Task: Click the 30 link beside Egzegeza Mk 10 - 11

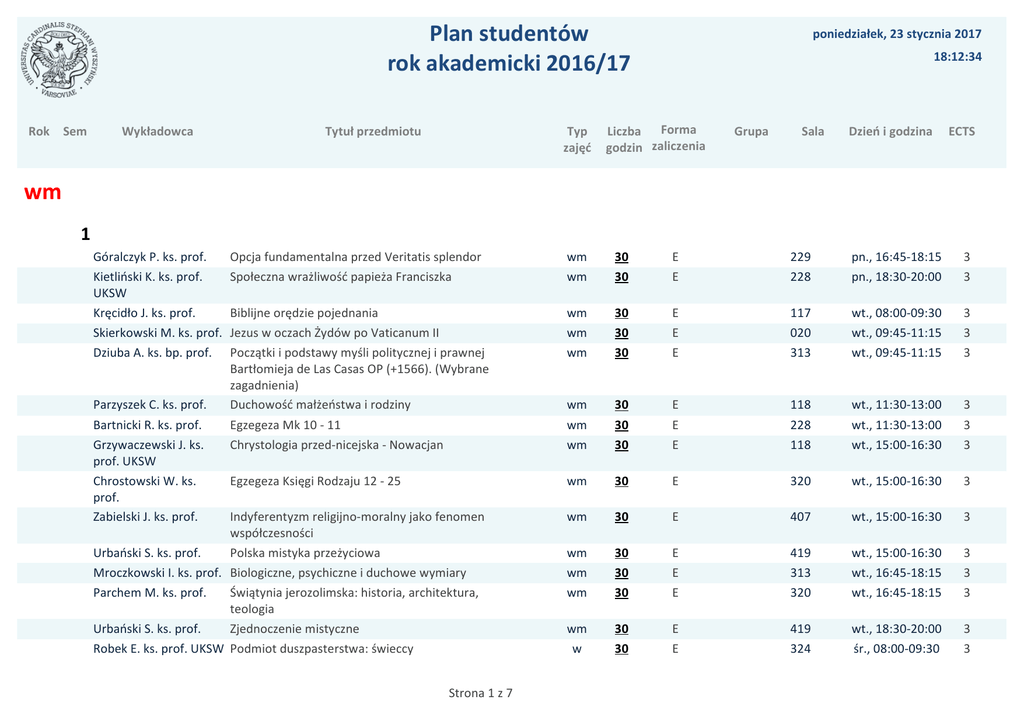Action: pos(621,425)
